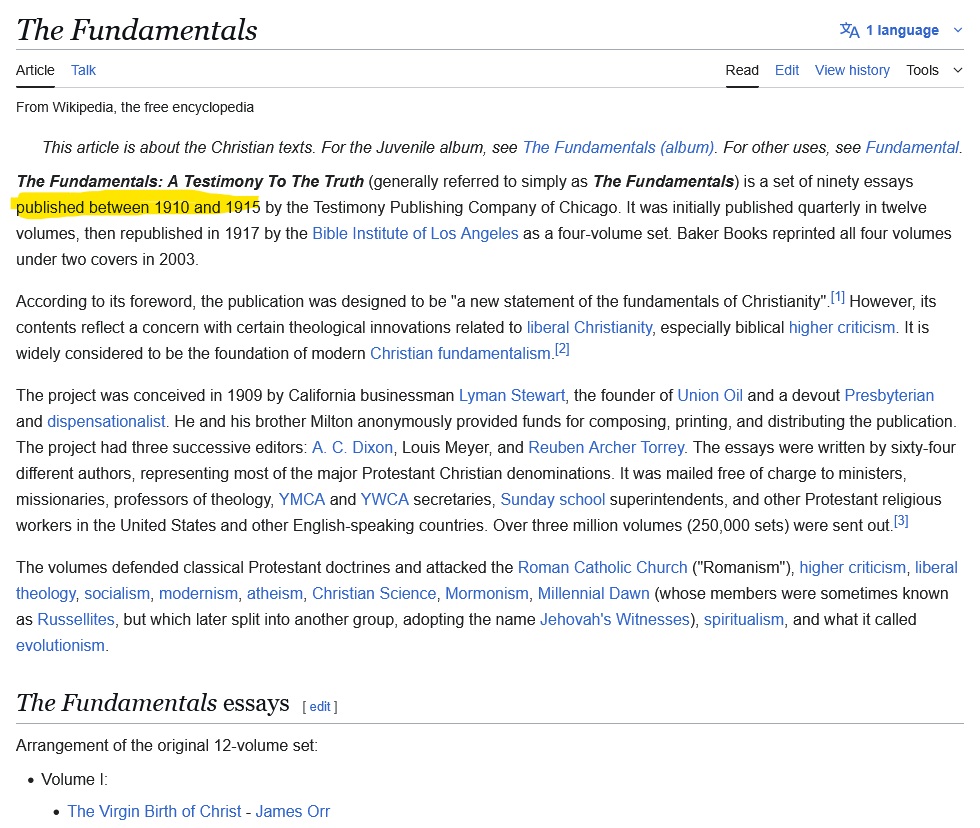Follow the Presbyterian link
Screen dimensions: 980x828
[889, 396]
